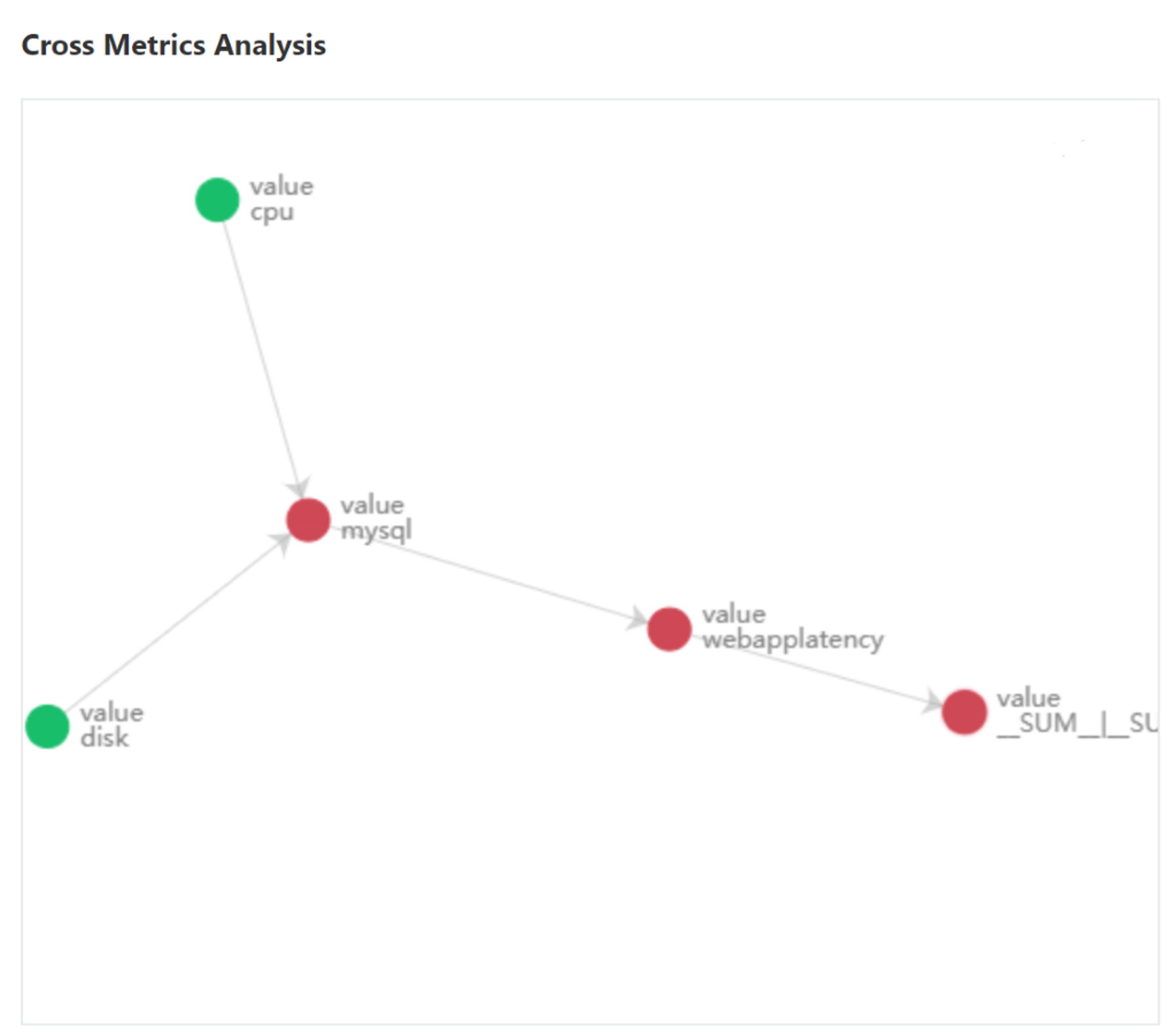Select the red webapplatency node circle
The width and height of the screenshot is (1176, 1032).
click(x=669, y=629)
